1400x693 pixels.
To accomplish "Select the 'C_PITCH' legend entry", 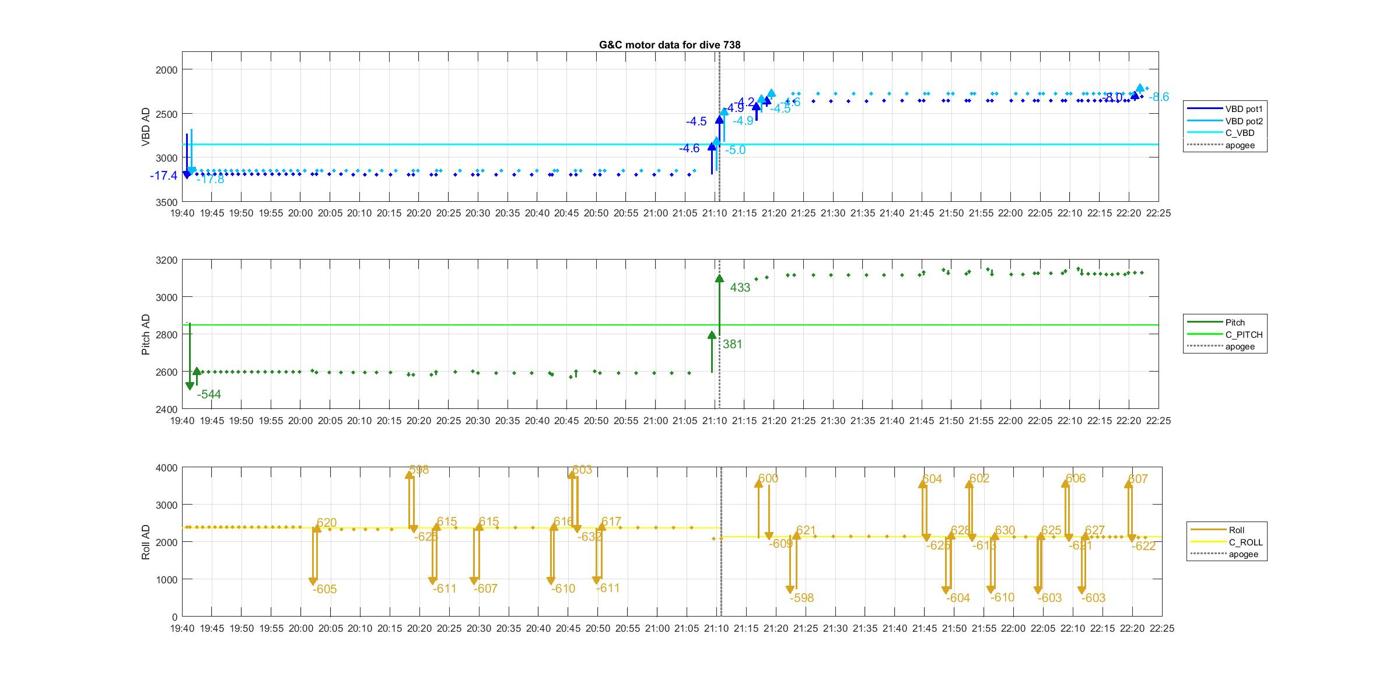I will point(1224,335).
